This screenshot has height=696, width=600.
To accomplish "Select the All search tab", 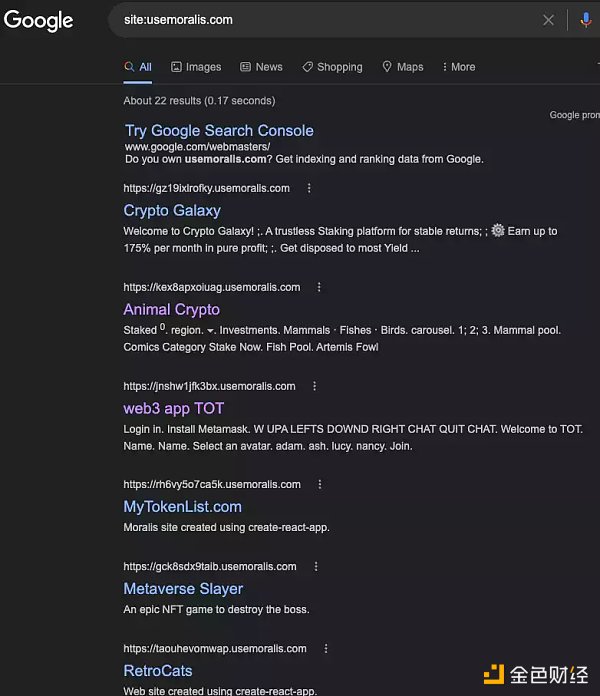I will [x=138, y=67].
